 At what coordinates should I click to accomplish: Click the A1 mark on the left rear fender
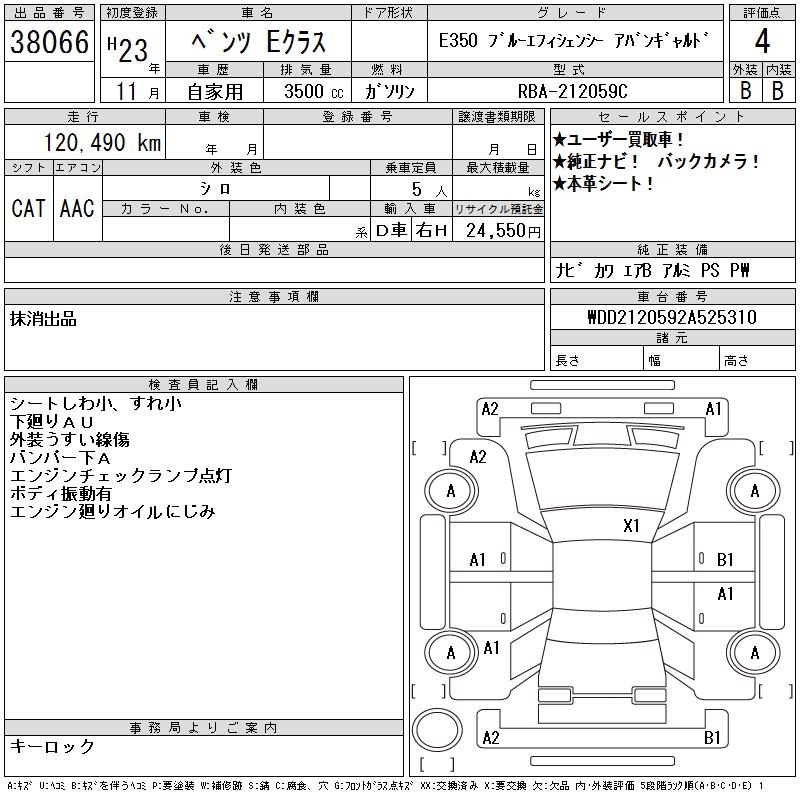[491, 648]
